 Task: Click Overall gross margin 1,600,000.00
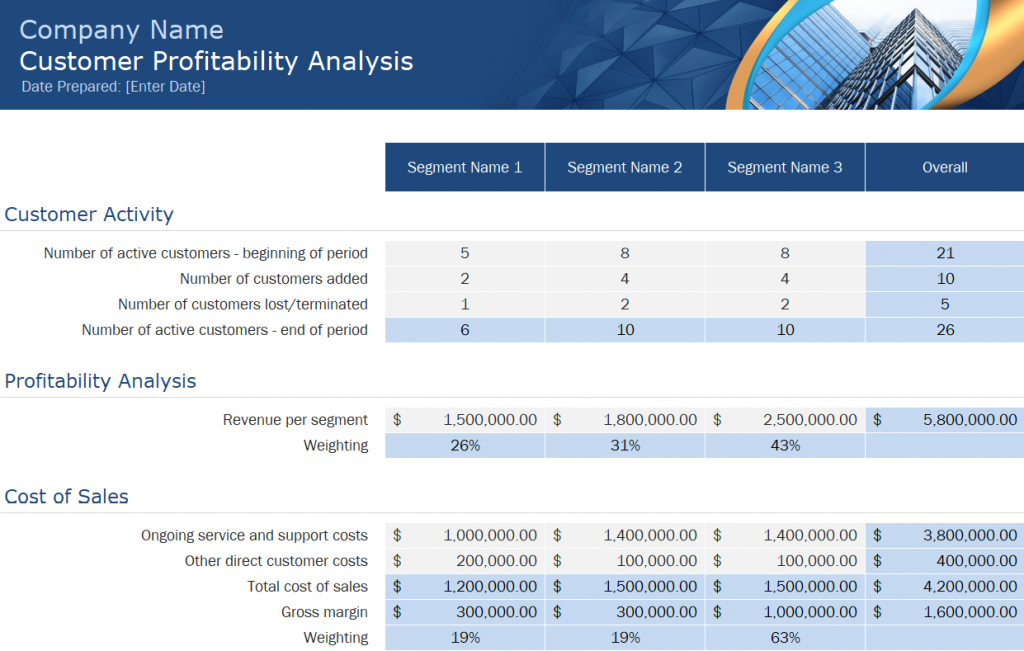click(945, 612)
